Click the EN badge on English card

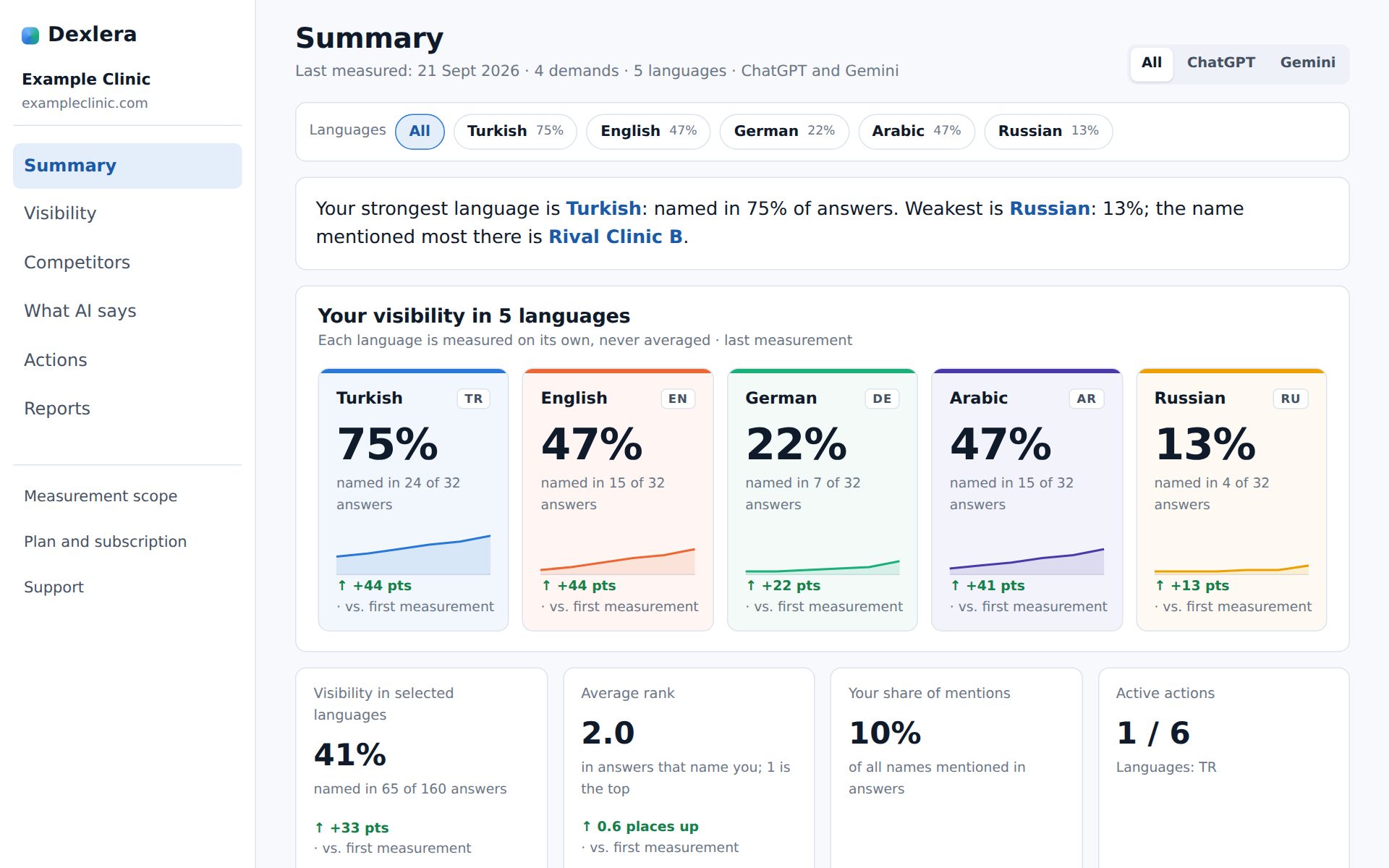point(678,399)
